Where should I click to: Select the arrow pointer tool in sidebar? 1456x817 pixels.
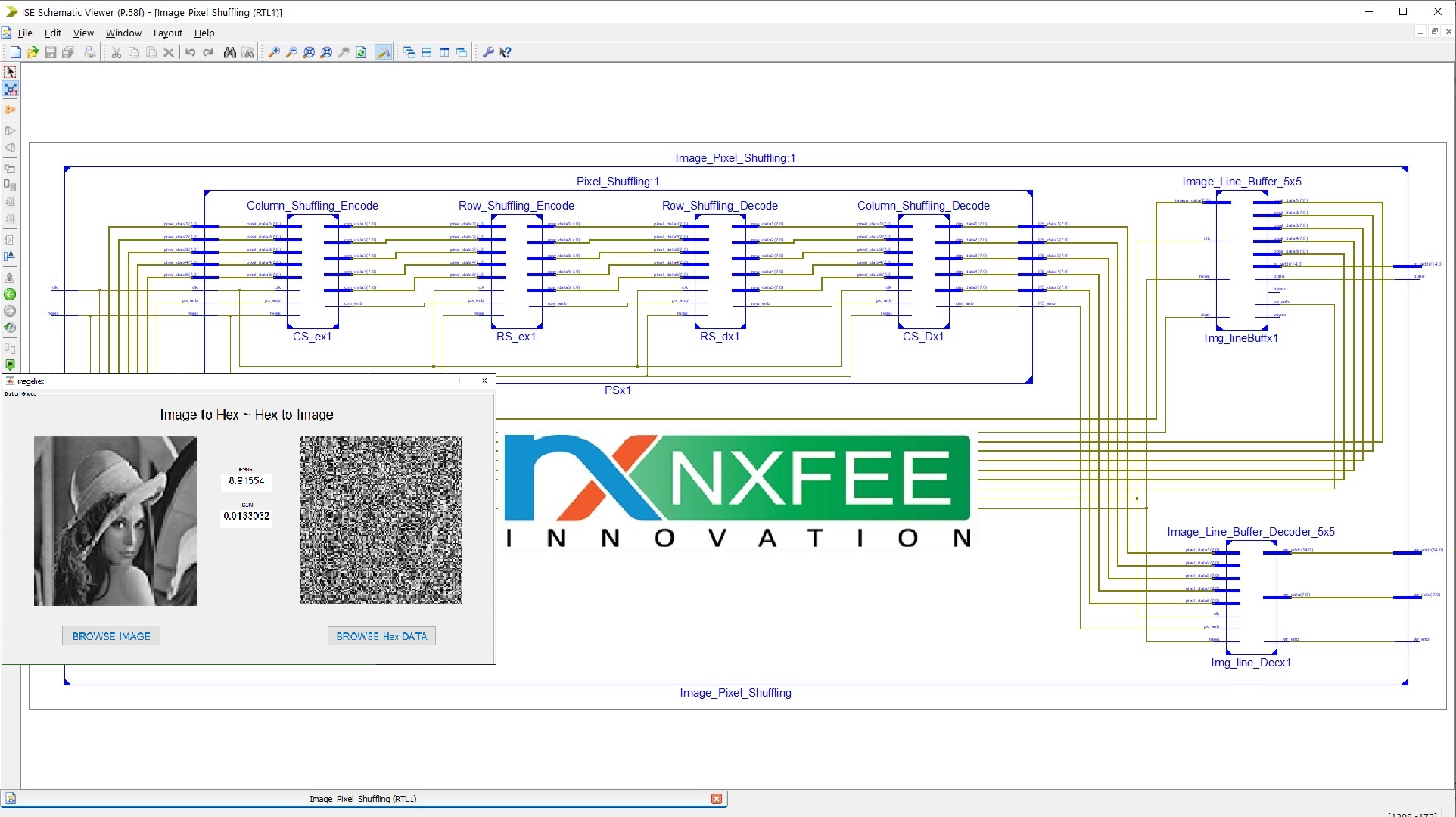pos(10,72)
